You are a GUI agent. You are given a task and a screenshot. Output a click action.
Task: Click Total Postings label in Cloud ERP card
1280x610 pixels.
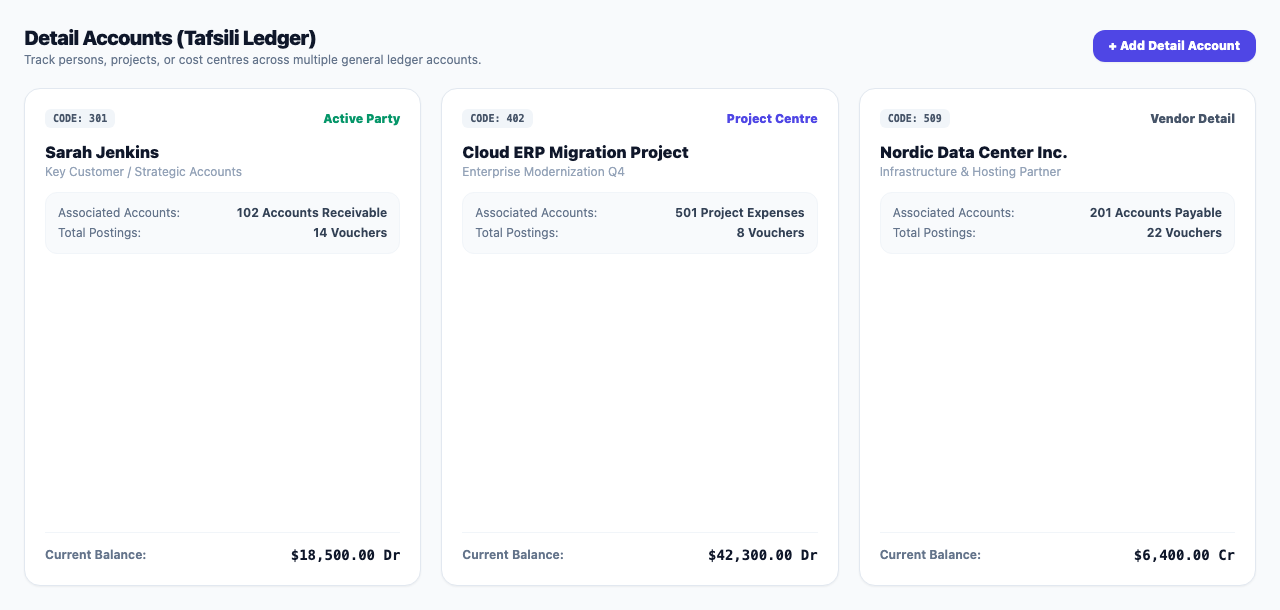point(517,233)
